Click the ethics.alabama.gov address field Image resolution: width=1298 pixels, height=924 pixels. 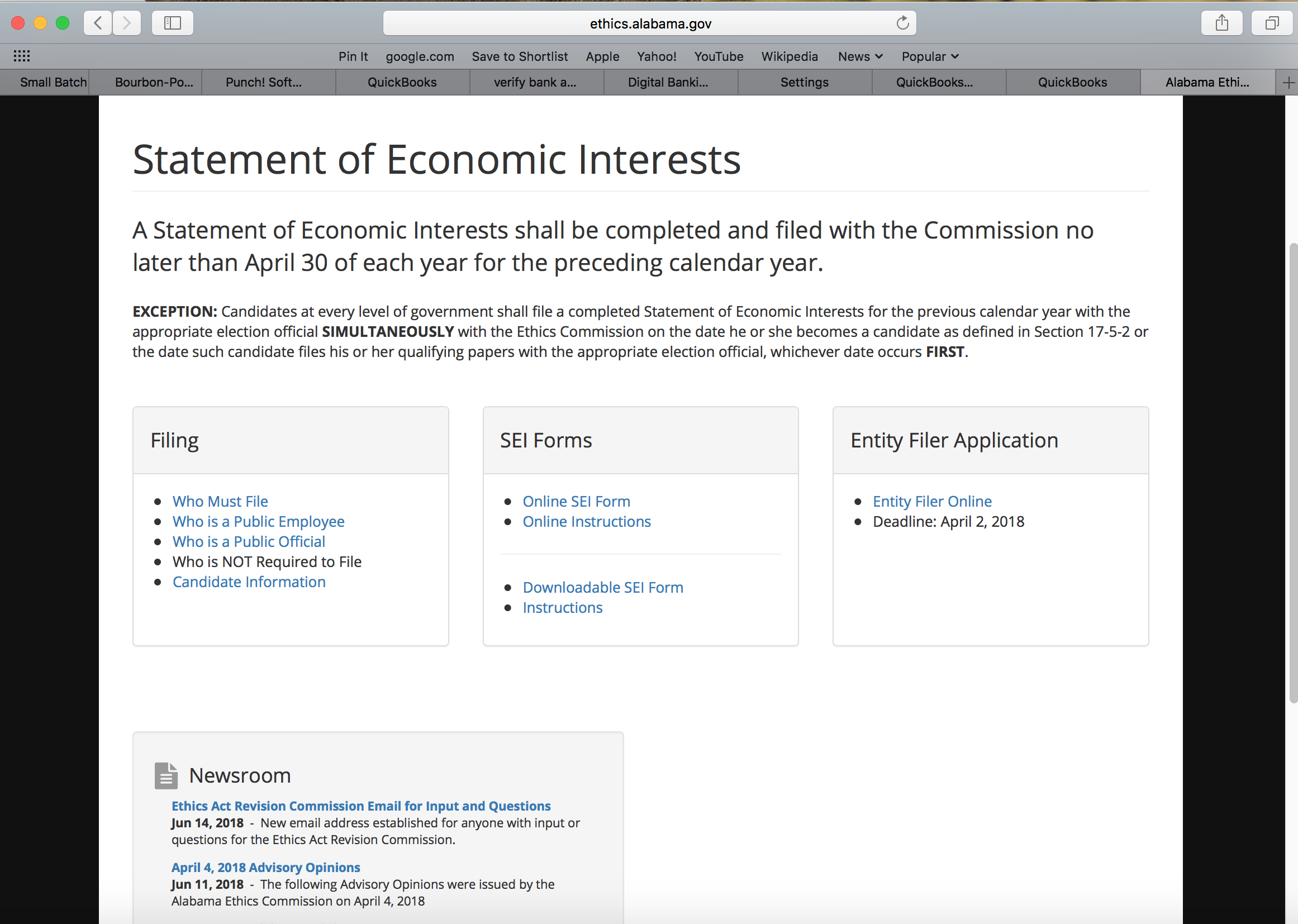pos(650,23)
